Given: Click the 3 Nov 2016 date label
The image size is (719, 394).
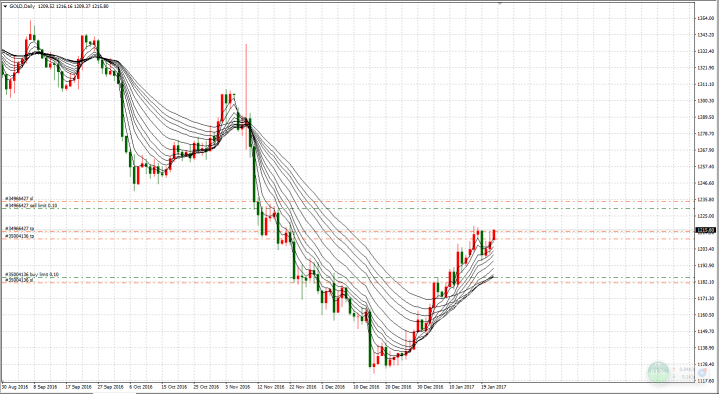Looking at the screenshot, I should pyautogui.click(x=238, y=387).
